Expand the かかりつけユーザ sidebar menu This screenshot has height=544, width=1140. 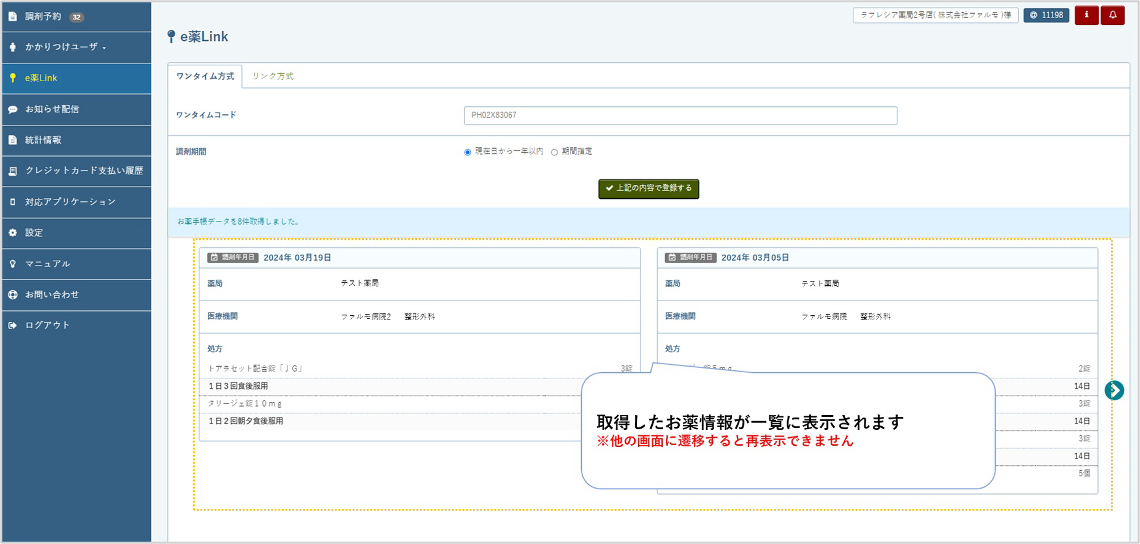pos(65,47)
